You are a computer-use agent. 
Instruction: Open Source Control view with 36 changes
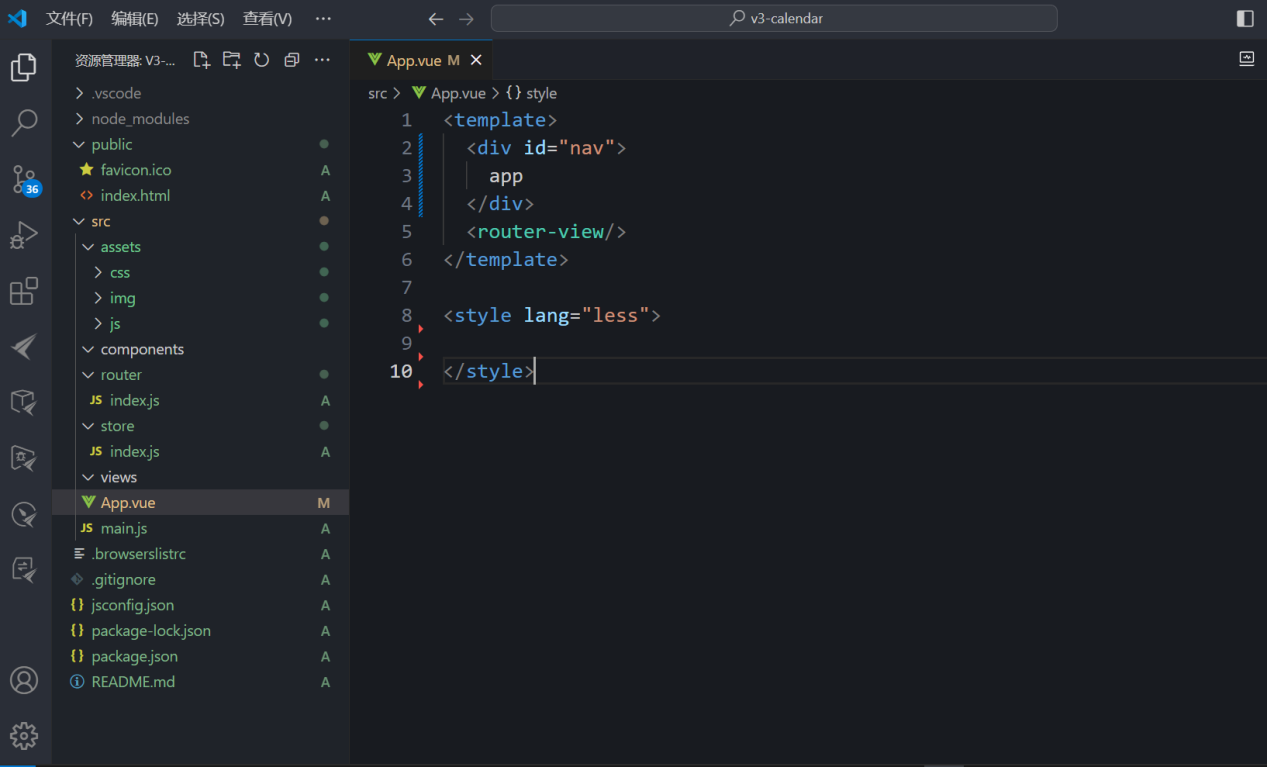(x=24, y=180)
